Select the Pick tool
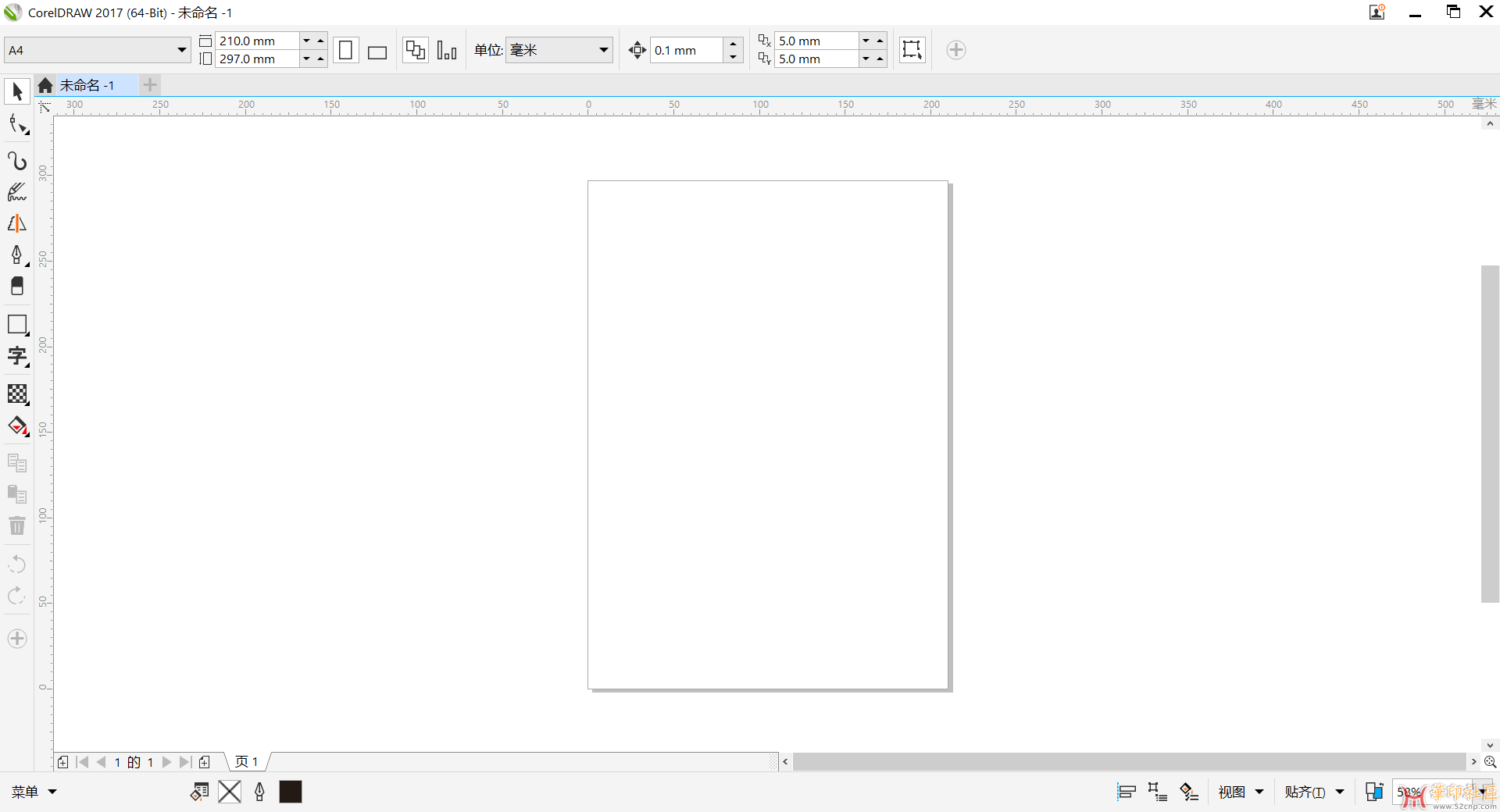 16,91
